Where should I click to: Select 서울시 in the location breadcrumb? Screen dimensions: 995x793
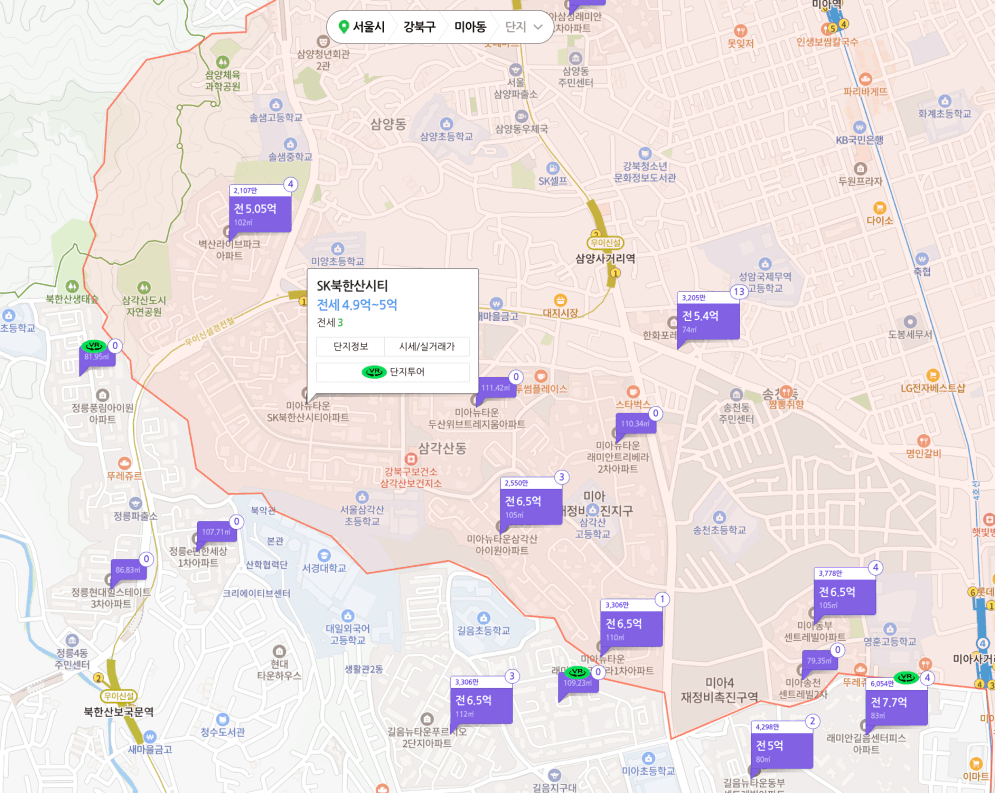(361, 27)
